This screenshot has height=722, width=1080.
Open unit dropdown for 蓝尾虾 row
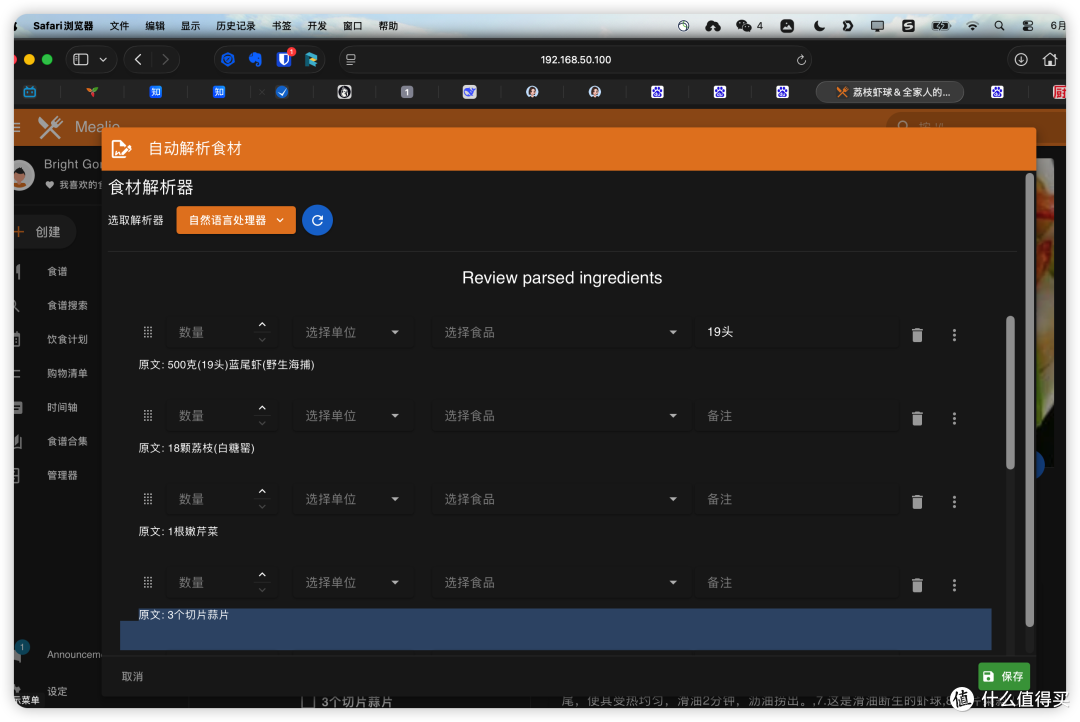(353, 332)
